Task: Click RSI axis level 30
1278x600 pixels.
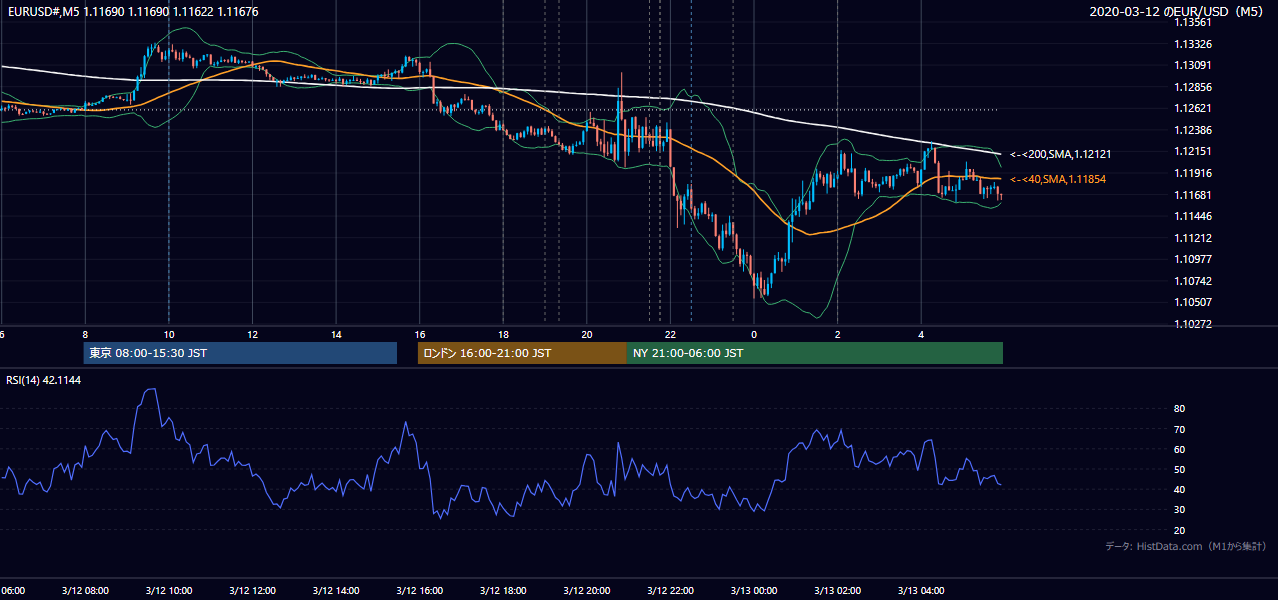Action: pyautogui.click(x=1180, y=510)
